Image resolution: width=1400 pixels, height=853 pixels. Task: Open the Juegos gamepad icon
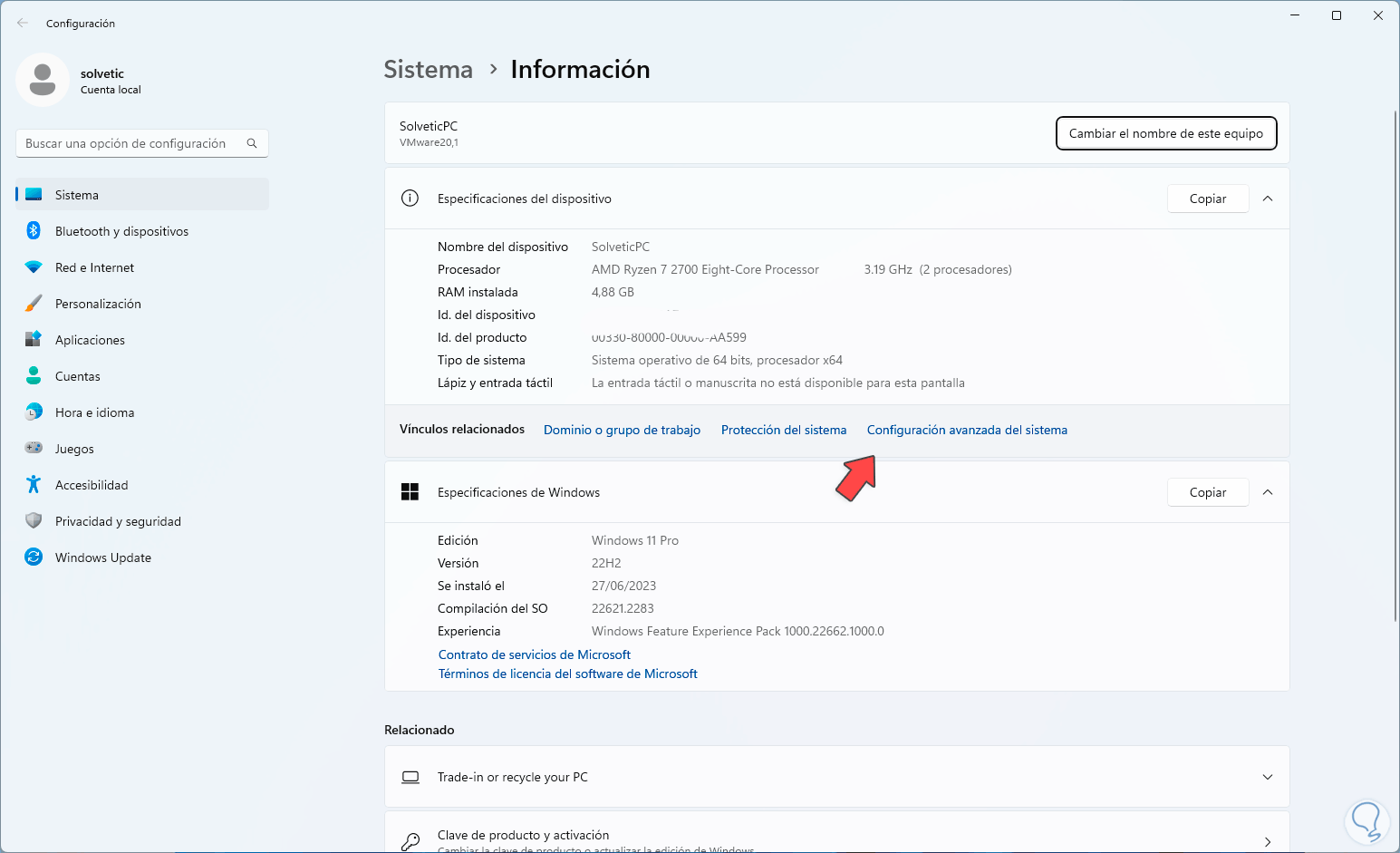click(x=34, y=449)
